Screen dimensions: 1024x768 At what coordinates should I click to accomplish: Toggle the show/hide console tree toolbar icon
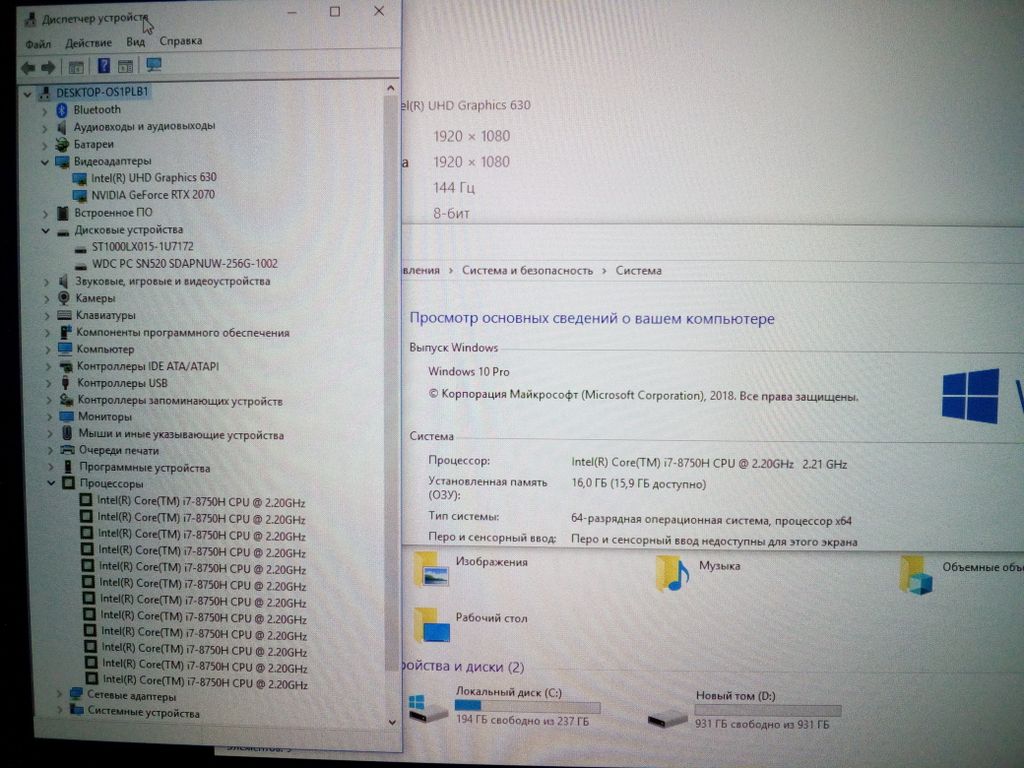coord(75,67)
